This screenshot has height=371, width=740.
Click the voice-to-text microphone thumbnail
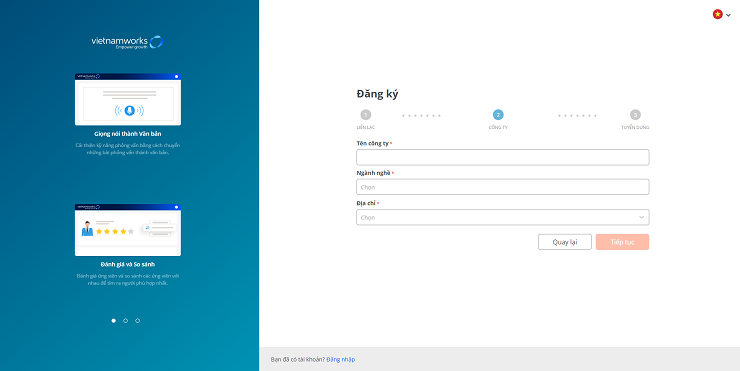127,99
